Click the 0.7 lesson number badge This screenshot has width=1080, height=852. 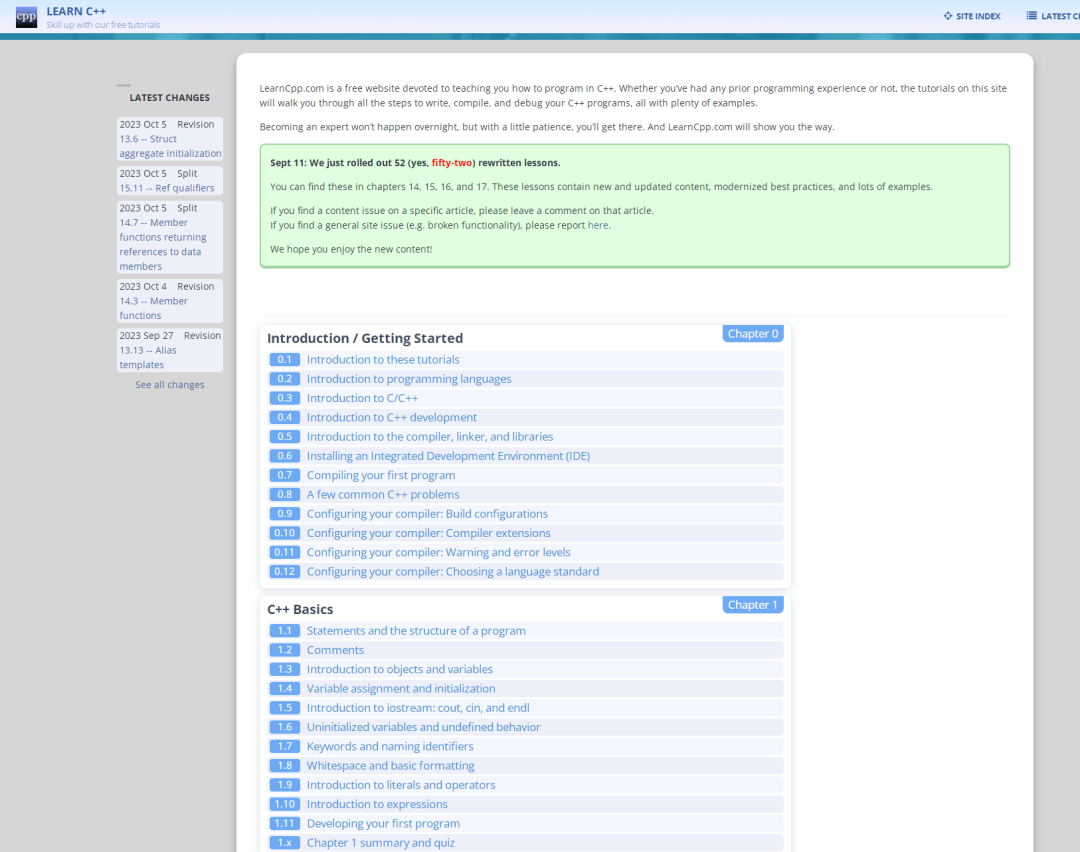tap(284, 475)
